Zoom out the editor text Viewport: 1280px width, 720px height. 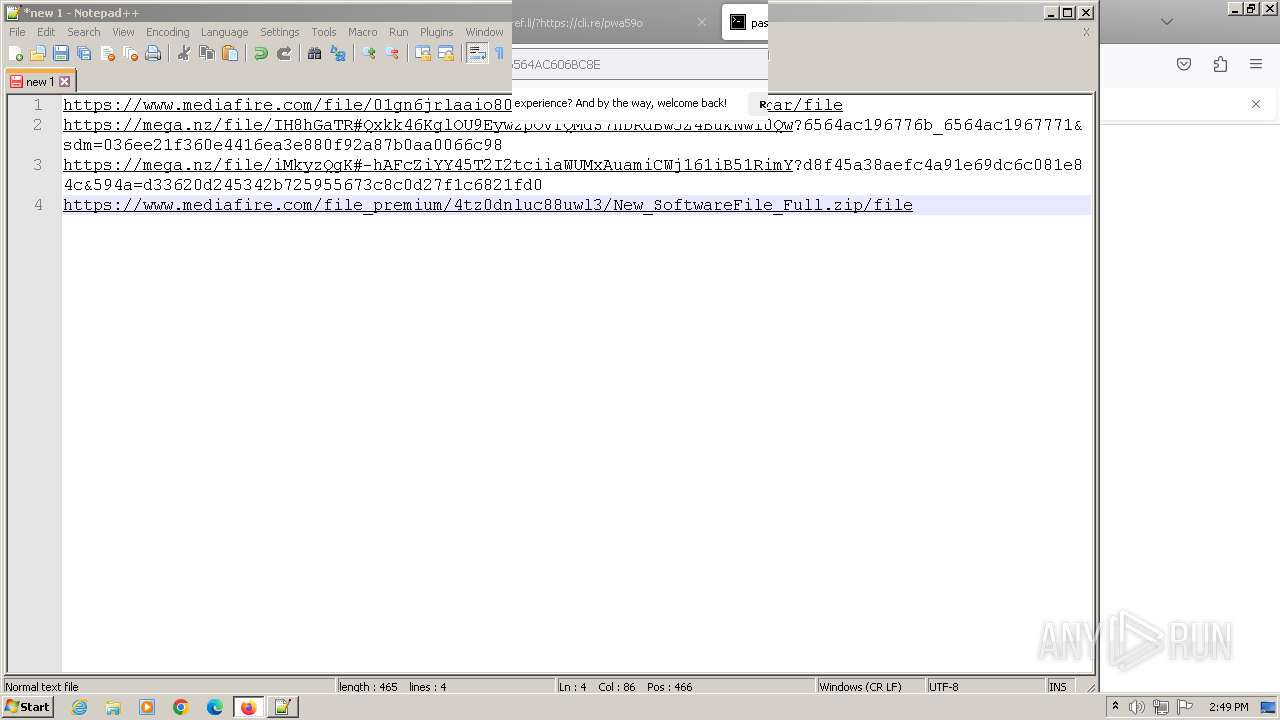(392, 54)
